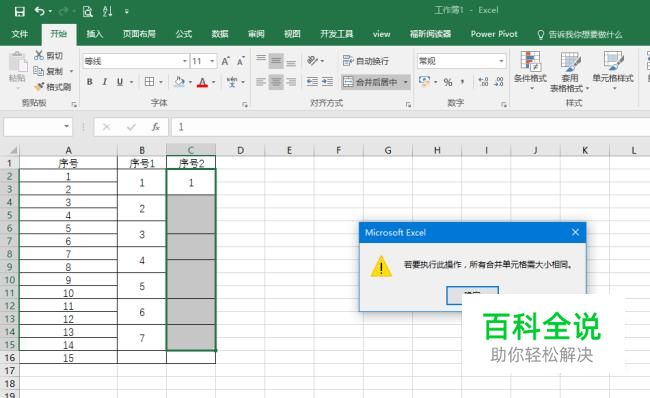Increase font size with the larger A
650x398 pixels.
tap(225, 61)
